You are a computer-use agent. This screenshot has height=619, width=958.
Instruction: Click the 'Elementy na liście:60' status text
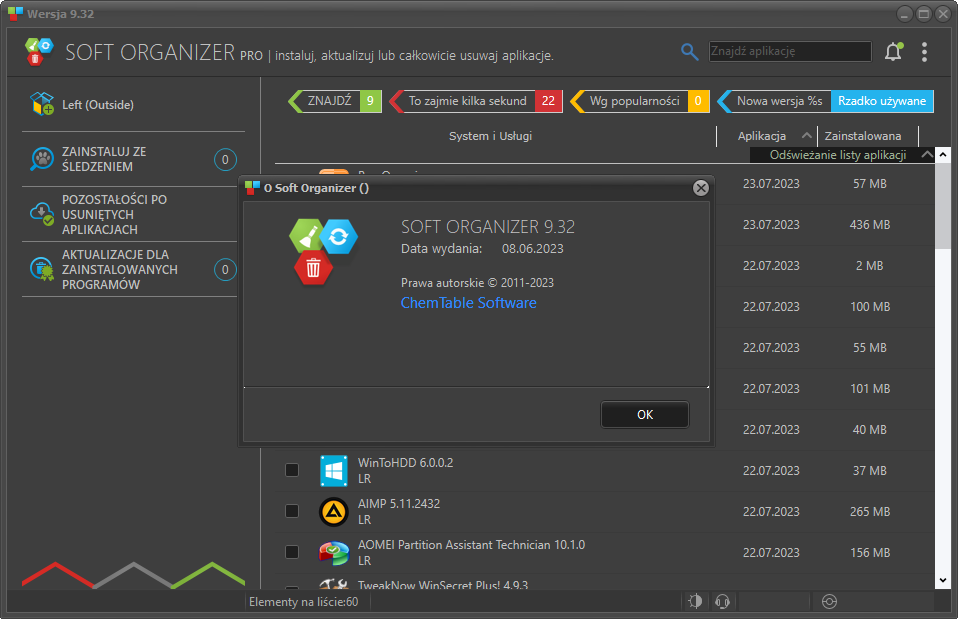(x=303, y=601)
